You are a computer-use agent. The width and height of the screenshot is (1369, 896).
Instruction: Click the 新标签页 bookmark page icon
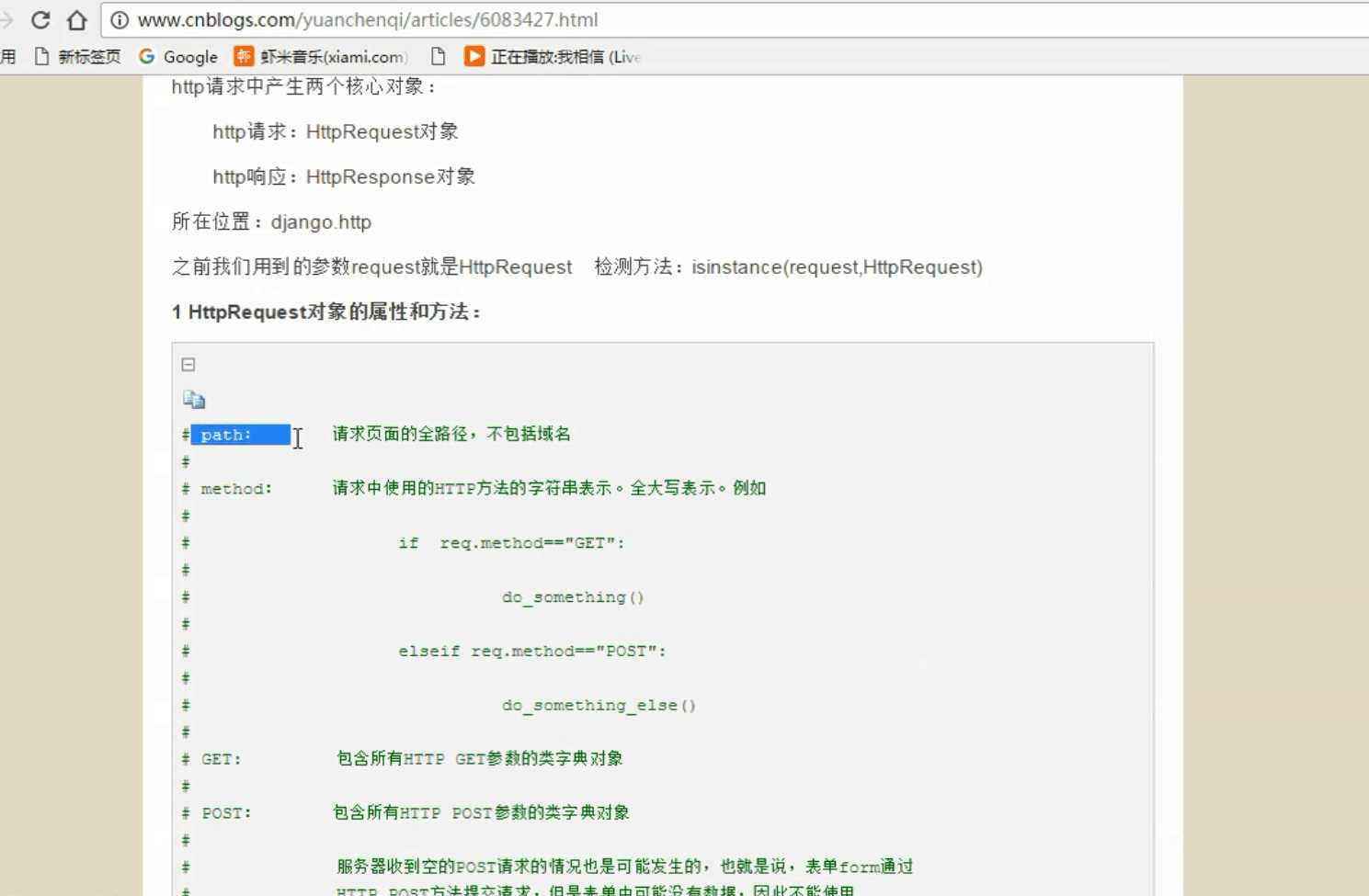pos(41,57)
